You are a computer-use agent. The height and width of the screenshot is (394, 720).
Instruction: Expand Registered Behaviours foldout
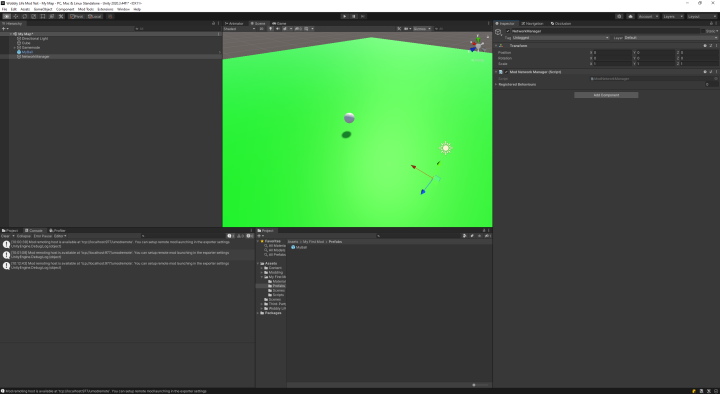click(x=496, y=84)
